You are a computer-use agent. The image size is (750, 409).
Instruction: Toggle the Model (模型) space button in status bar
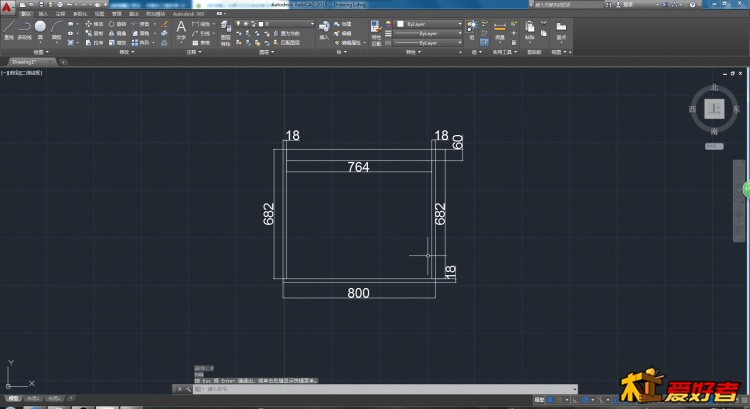point(539,399)
